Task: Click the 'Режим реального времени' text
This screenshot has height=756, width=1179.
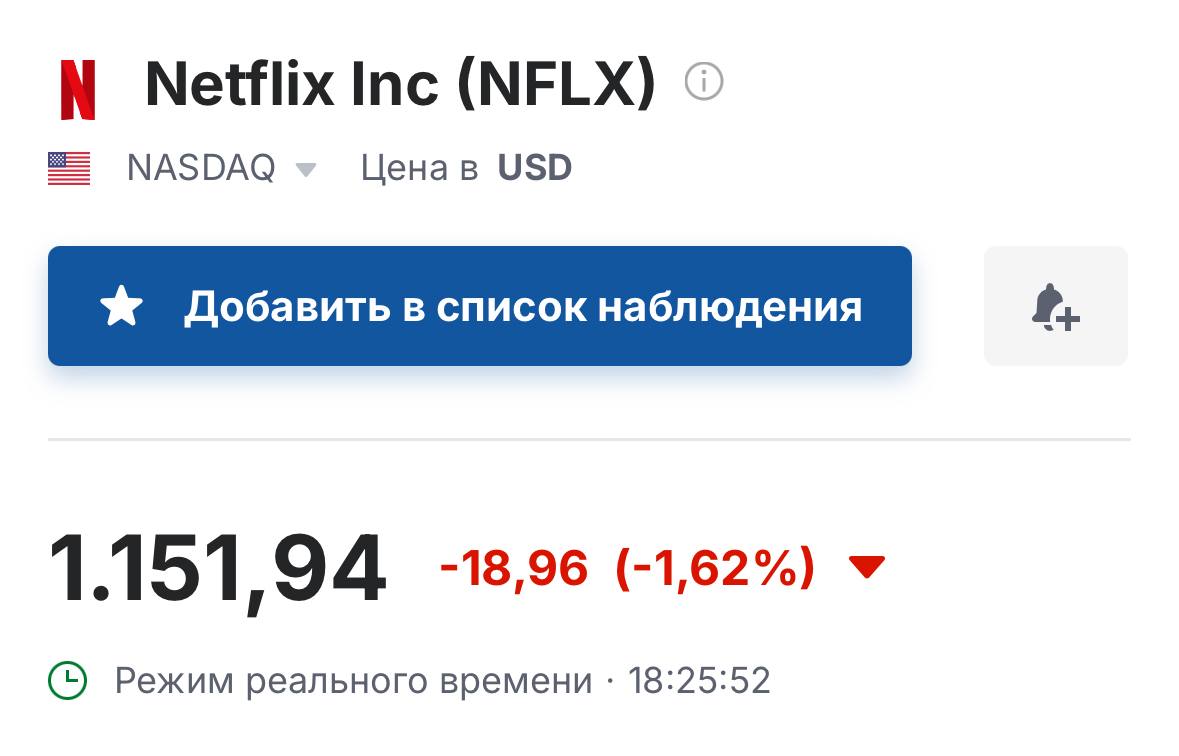Action: [353, 681]
